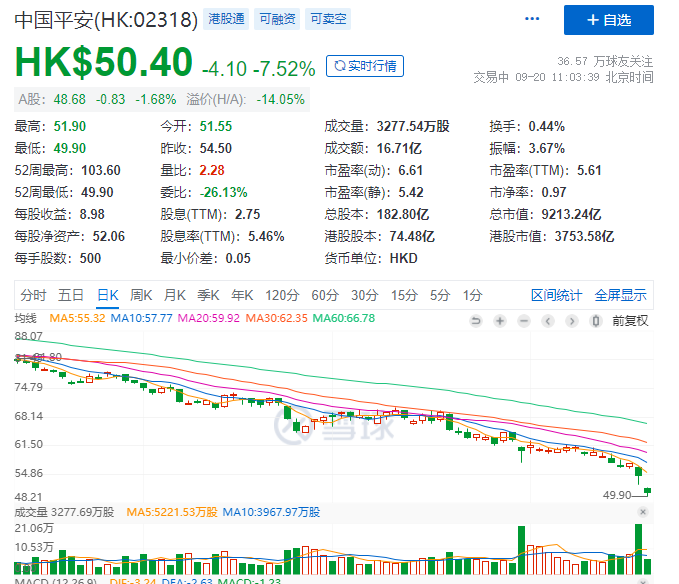Viewport: 679px width, 584px height.
Task: Click the 港股通 tag
Action: coord(227,19)
